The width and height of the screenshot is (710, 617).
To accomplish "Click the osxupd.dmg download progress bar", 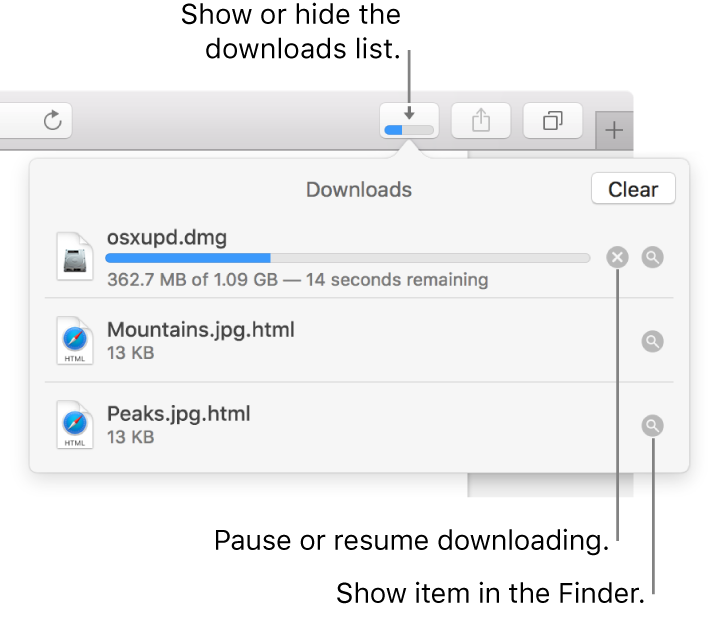I will click(348, 258).
